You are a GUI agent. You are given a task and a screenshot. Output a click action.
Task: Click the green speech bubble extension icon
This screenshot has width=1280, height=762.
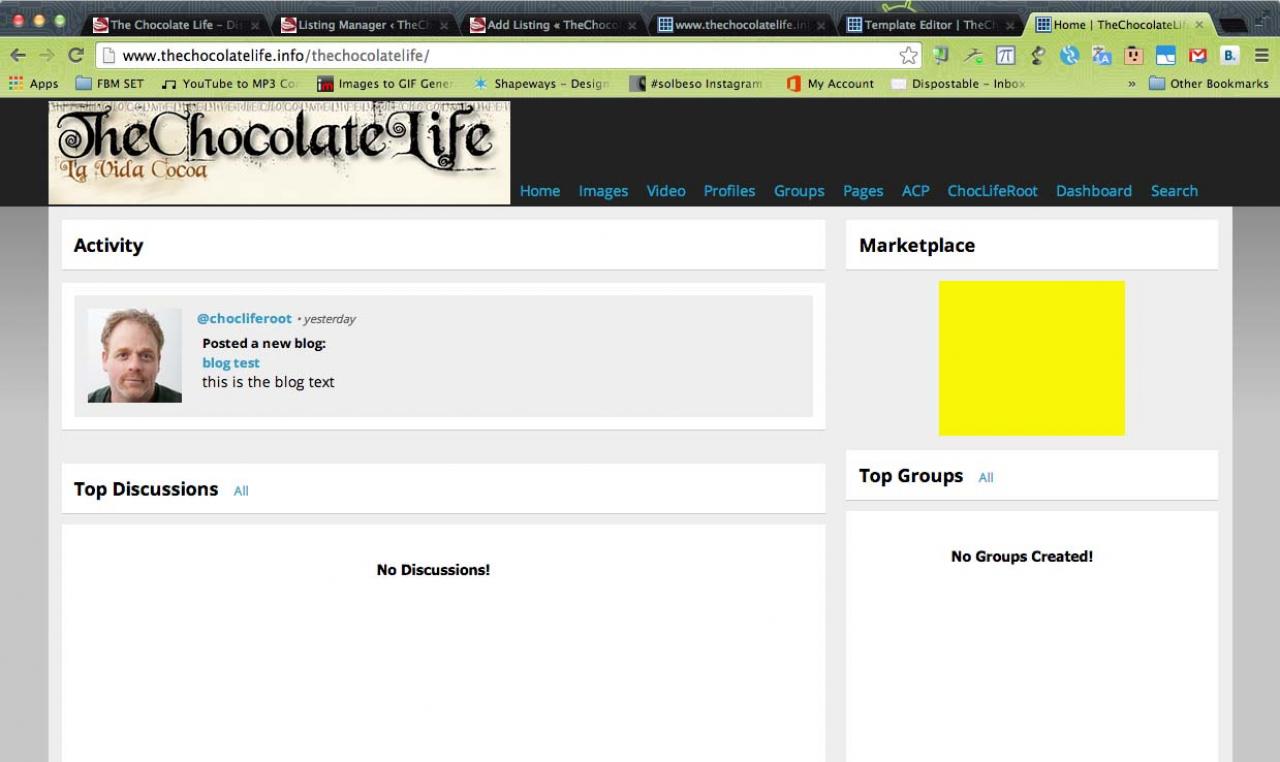coord(941,56)
